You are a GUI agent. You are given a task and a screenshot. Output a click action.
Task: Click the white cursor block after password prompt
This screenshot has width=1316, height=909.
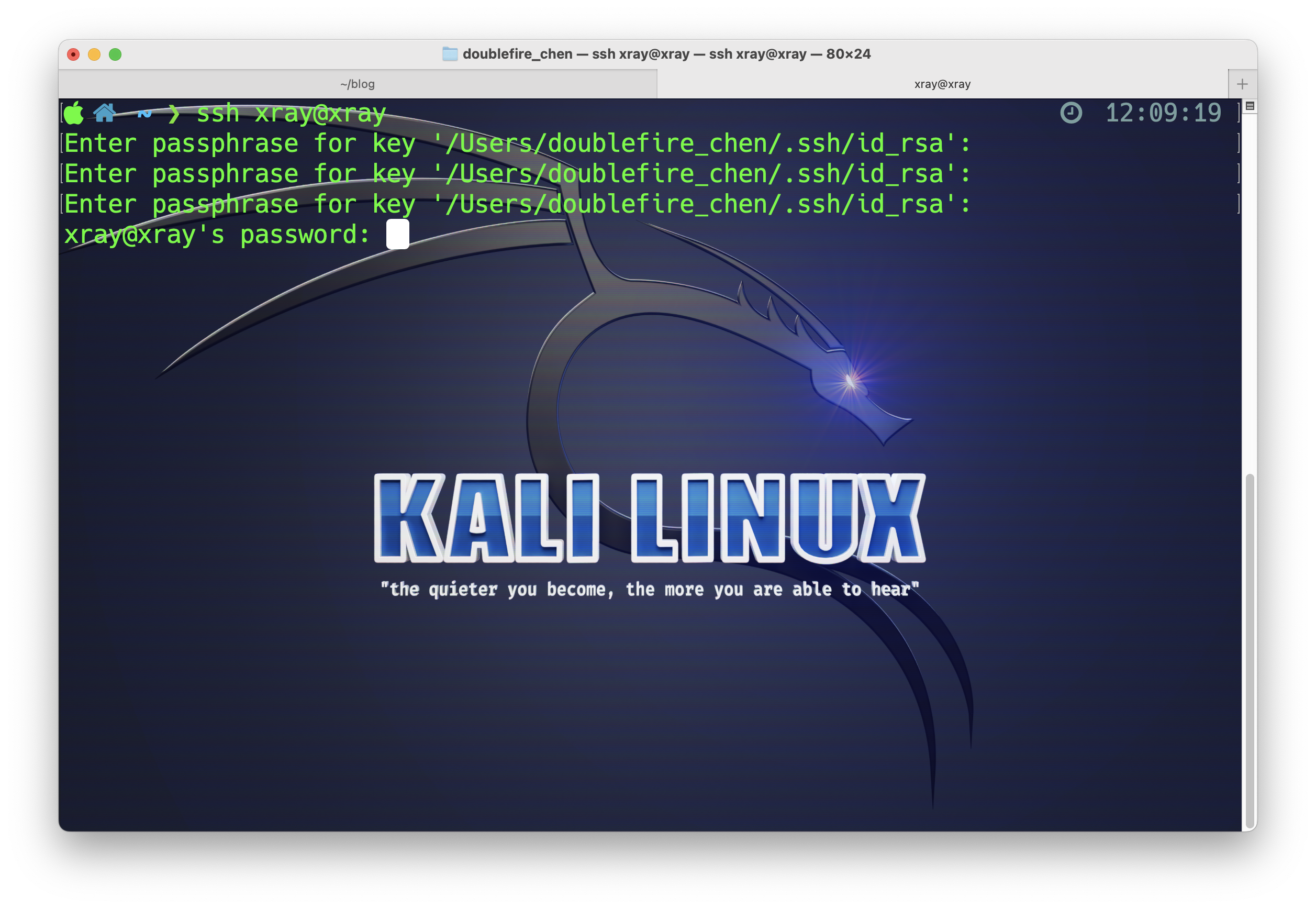pos(397,234)
